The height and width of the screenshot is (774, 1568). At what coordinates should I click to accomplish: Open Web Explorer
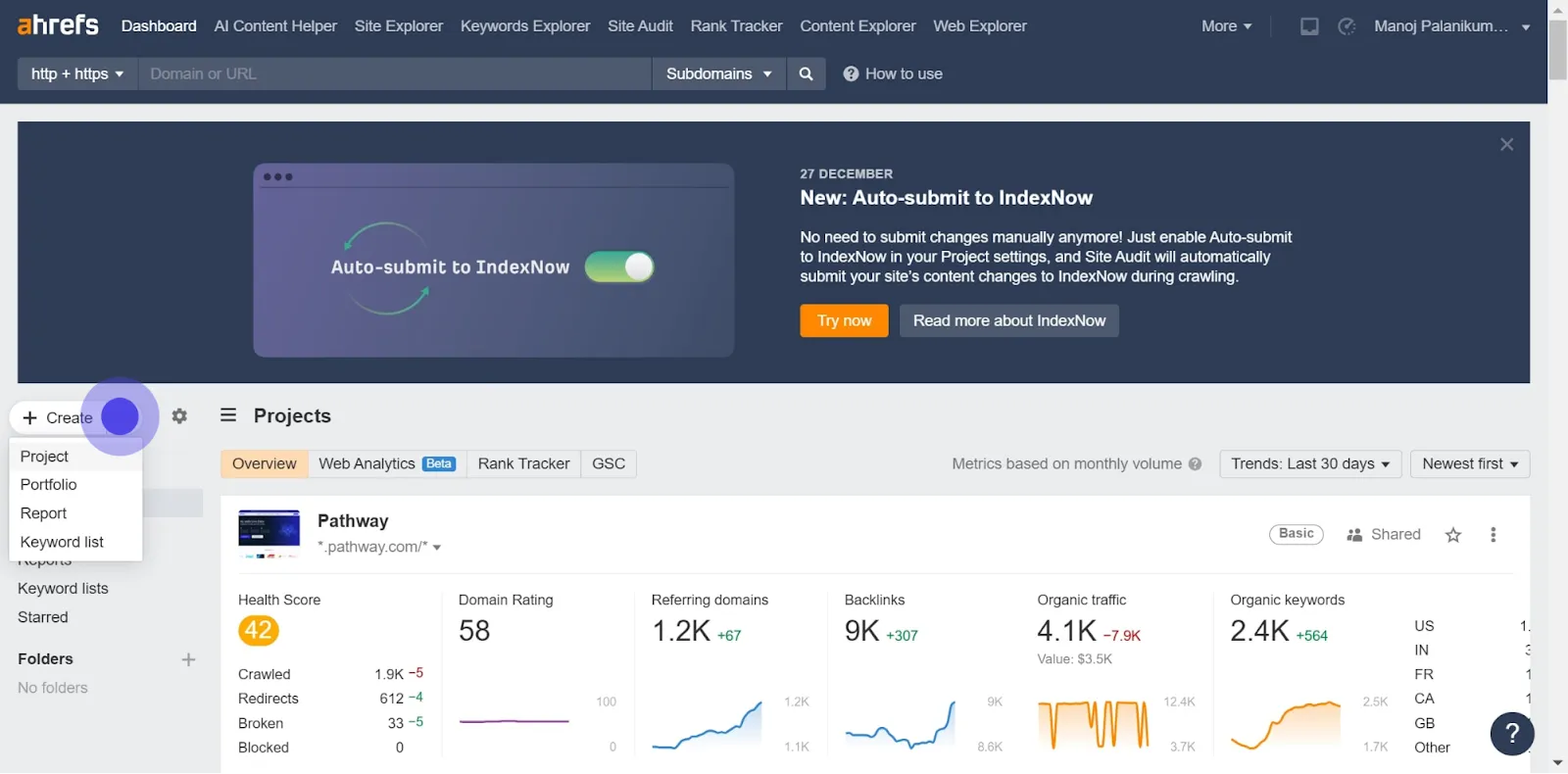[980, 26]
